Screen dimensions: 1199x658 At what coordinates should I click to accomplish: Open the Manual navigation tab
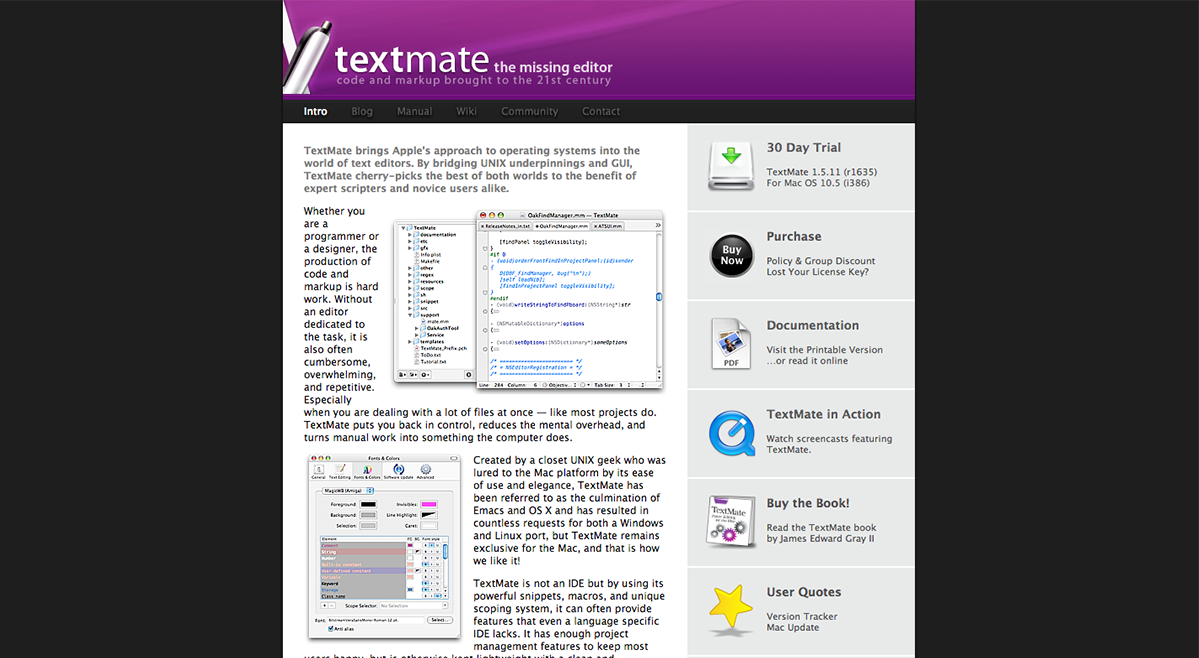(x=414, y=112)
